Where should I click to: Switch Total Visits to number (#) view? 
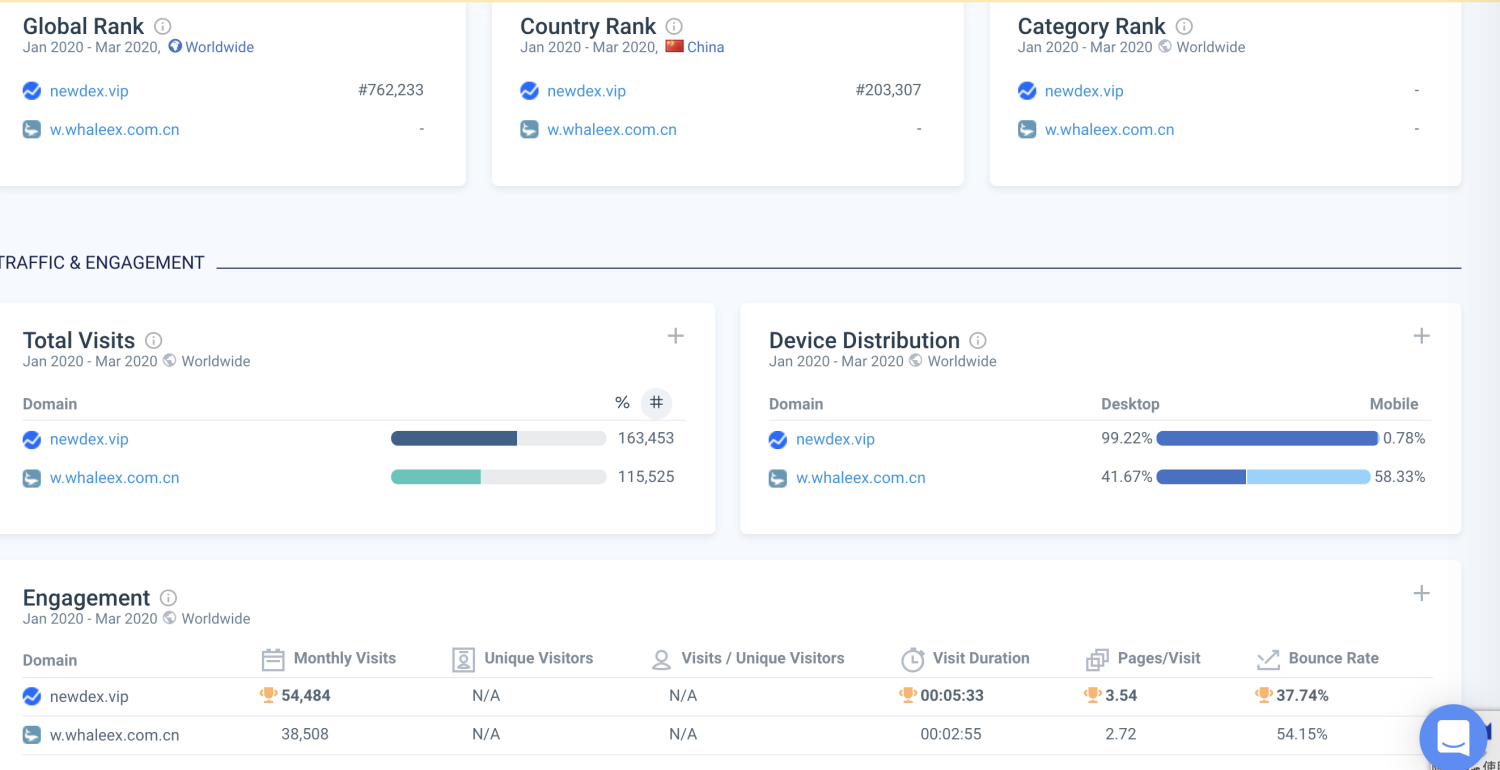(x=656, y=403)
